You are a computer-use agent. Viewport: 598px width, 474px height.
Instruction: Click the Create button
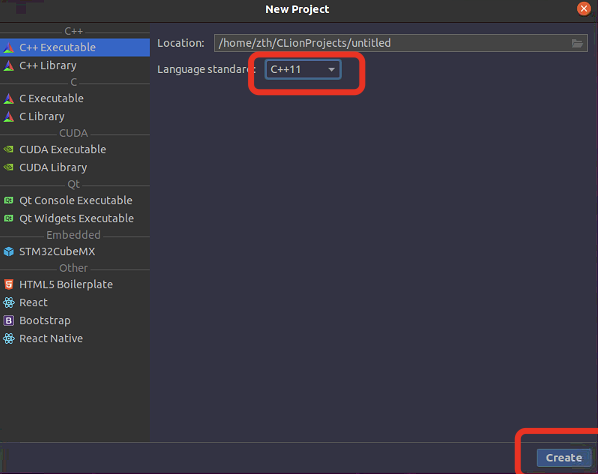(564, 458)
